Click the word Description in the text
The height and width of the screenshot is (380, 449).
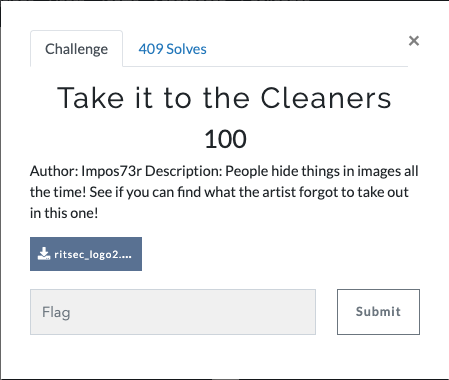pyautogui.click(x=183, y=171)
